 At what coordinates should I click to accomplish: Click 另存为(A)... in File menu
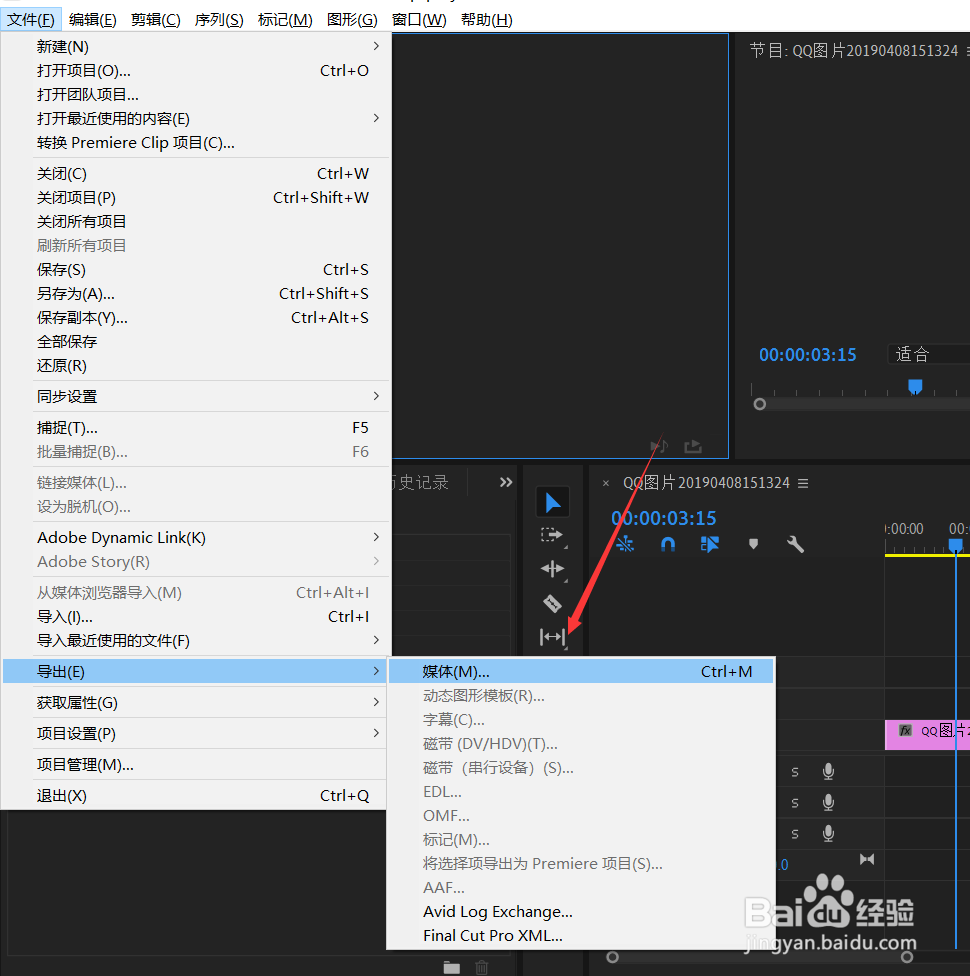click(196, 294)
